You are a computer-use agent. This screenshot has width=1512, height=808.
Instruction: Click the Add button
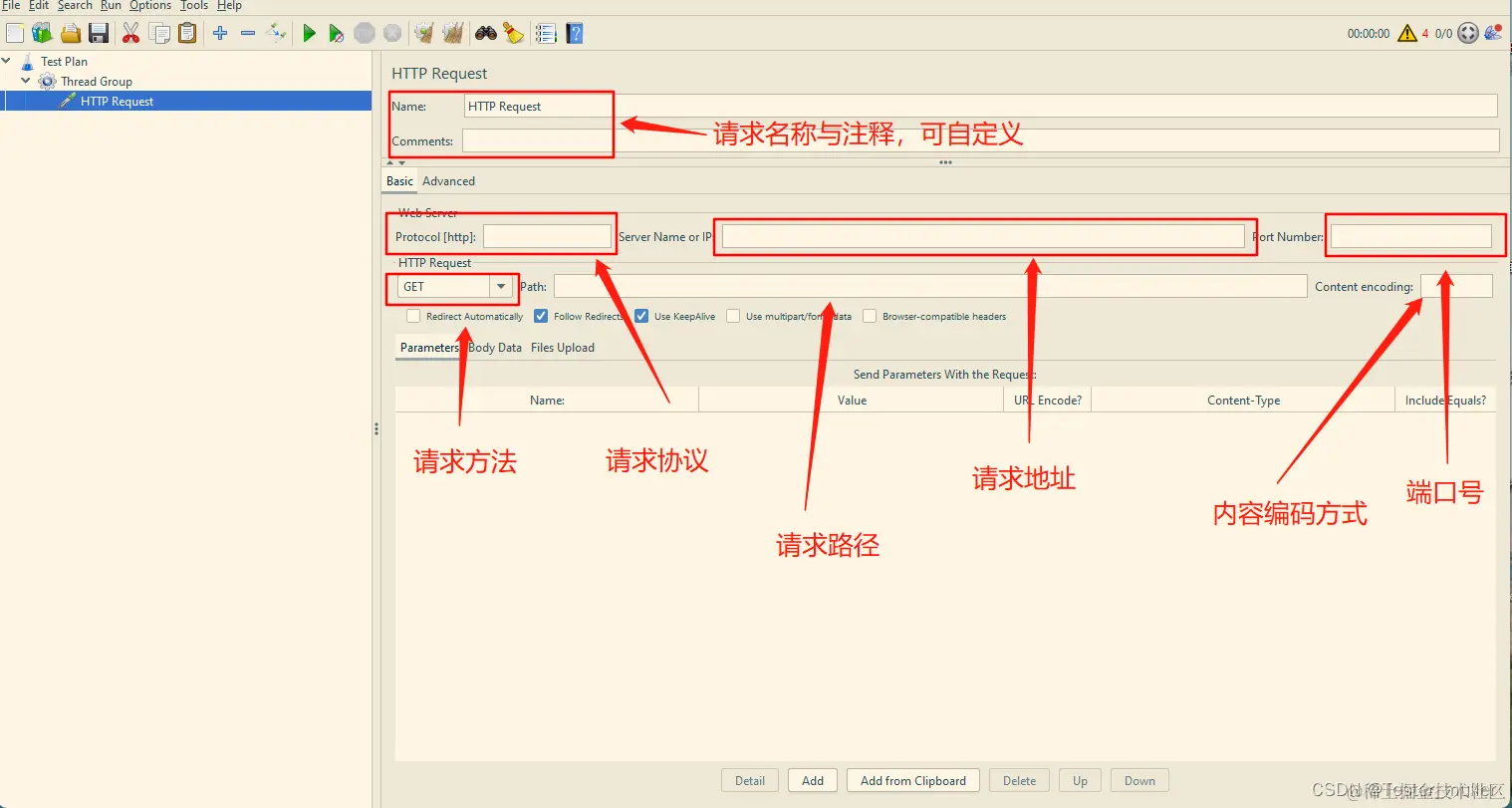pos(813,781)
